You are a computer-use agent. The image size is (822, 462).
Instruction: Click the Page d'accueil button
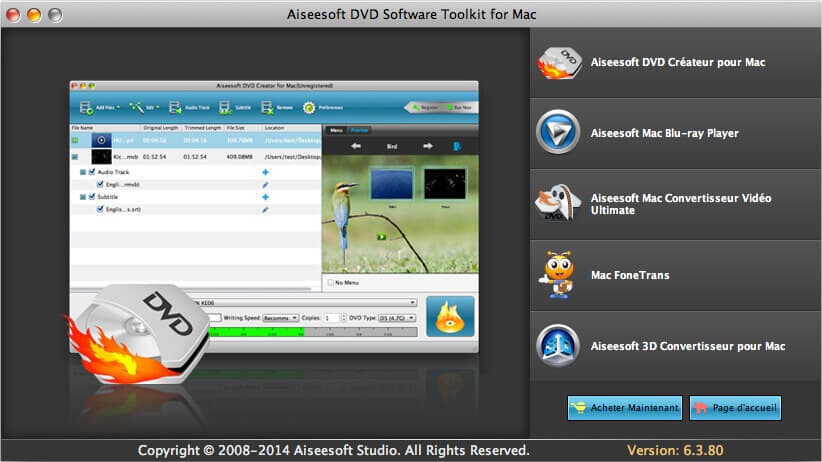tap(736, 407)
